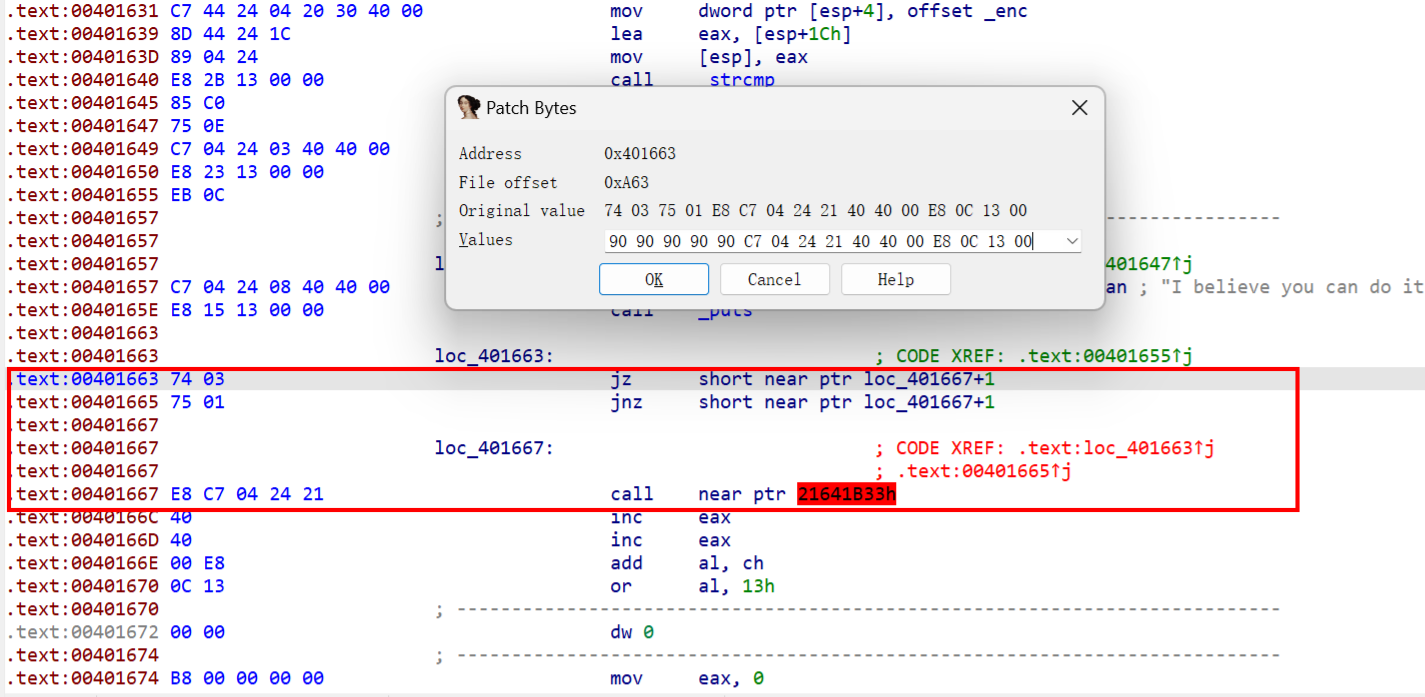Select the Address value 0x401663
The height and width of the screenshot is (697, 1425).
tap(640, 154)
